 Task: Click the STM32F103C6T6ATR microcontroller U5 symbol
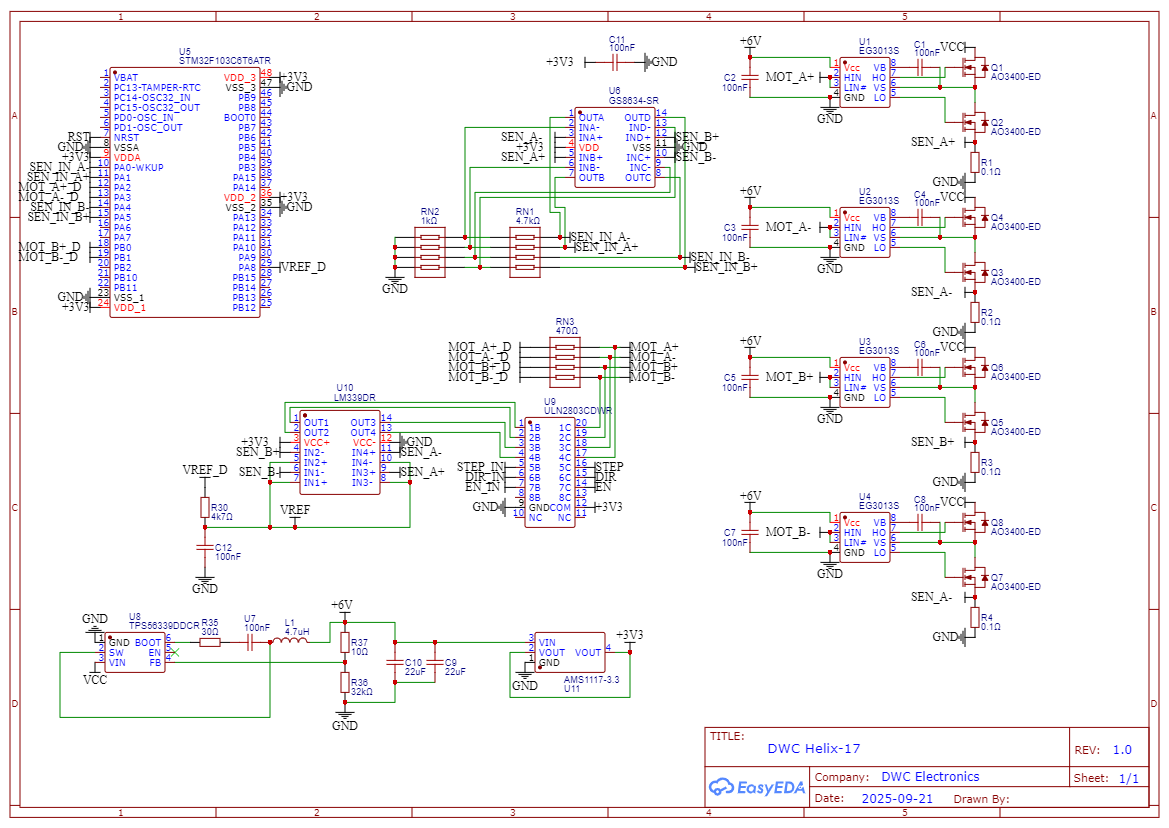click(184, 192)
